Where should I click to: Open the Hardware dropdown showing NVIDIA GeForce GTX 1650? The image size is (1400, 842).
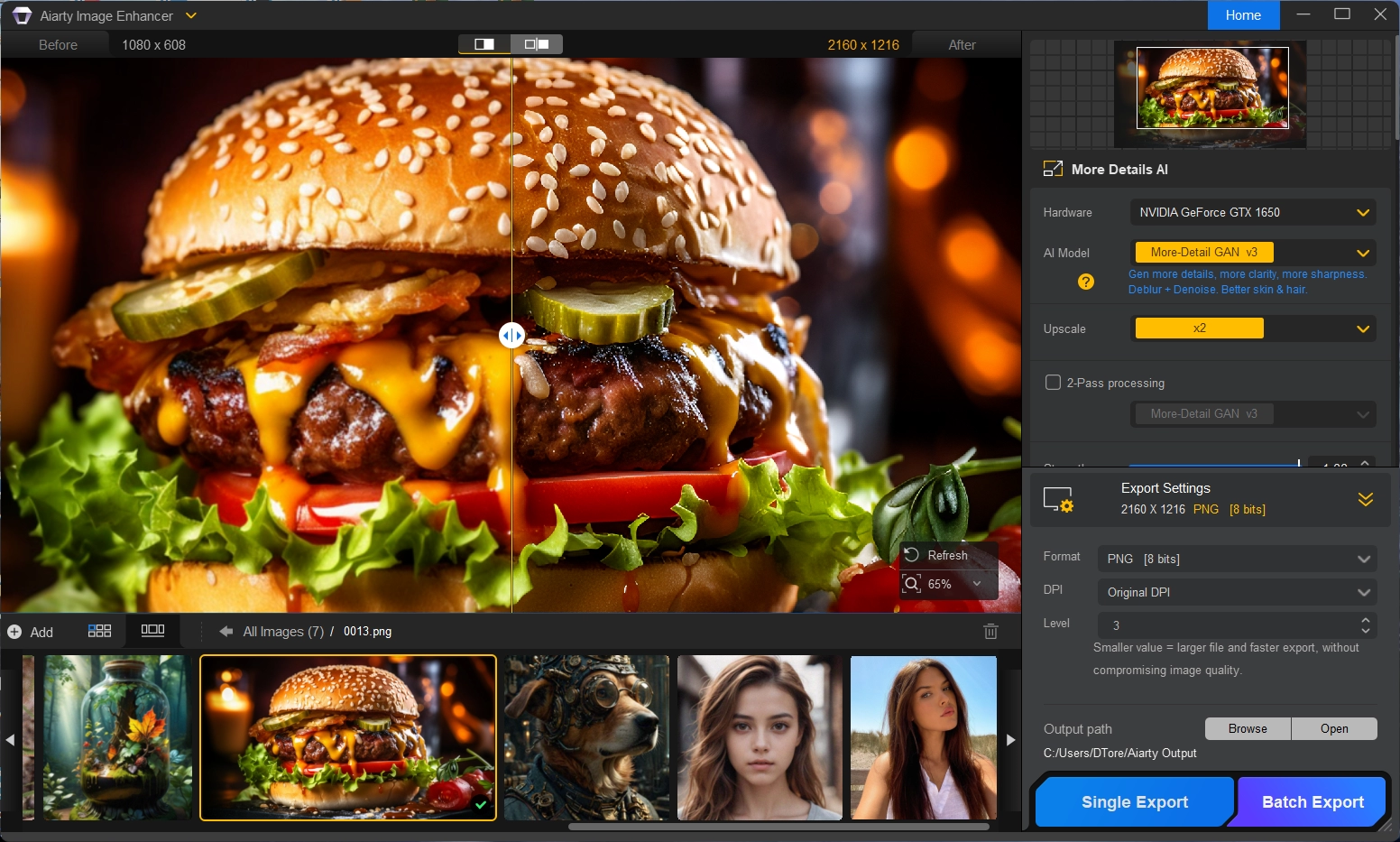[1253, 212]
